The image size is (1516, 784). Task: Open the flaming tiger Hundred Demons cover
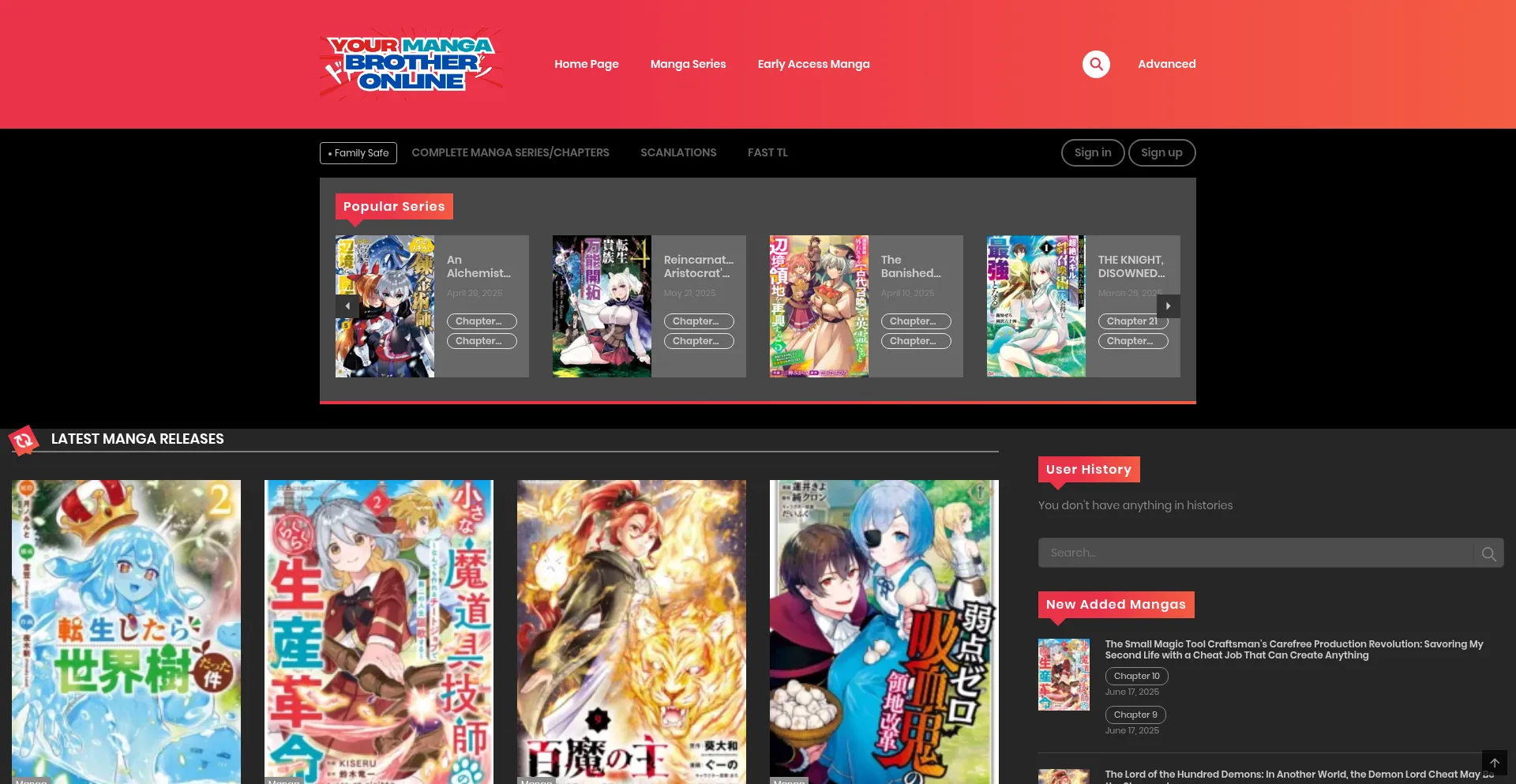[632, 632]
